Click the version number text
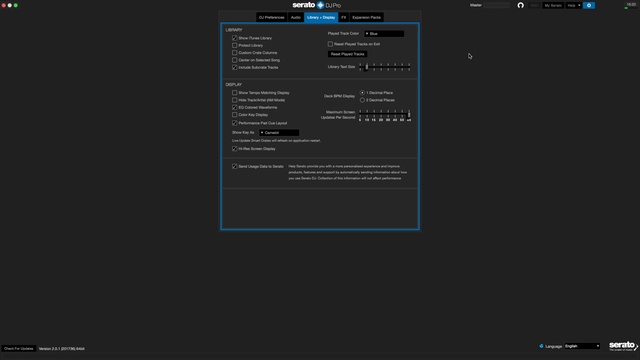Viewport: 640px width, 360px height. (x=62, y=349)
